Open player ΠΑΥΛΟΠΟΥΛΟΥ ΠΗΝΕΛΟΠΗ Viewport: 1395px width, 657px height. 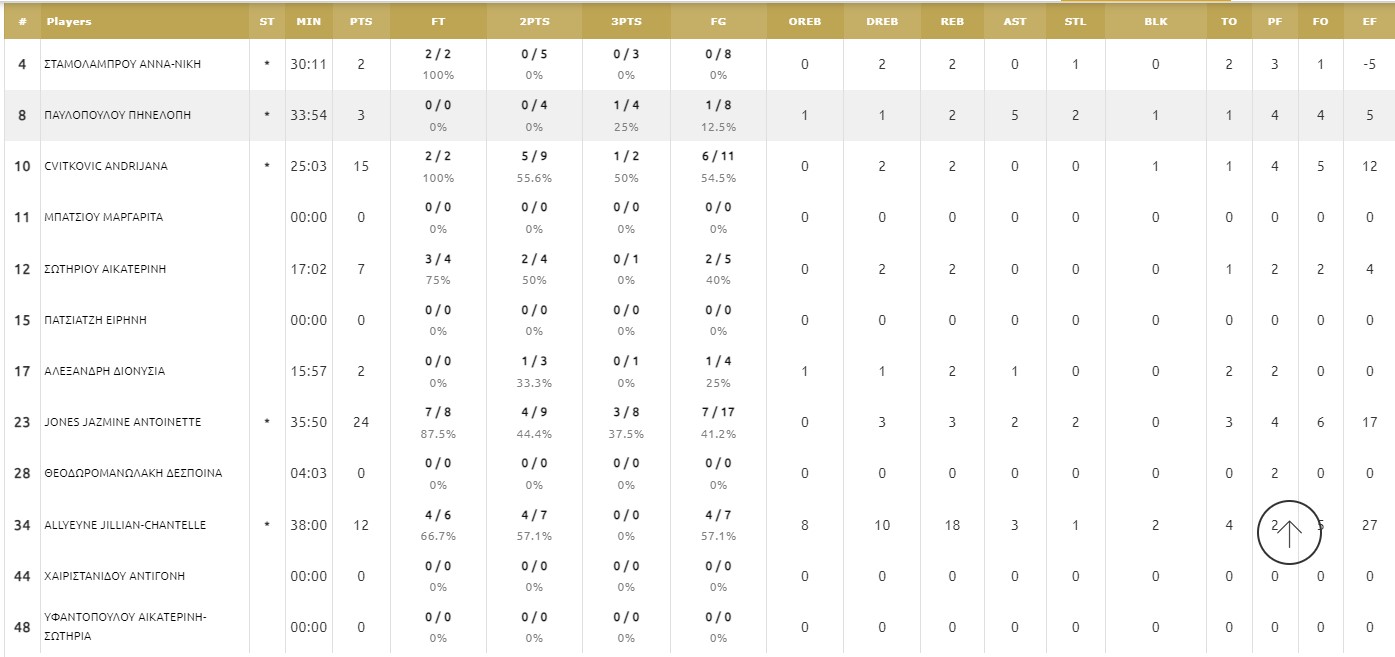pos(118,115)
